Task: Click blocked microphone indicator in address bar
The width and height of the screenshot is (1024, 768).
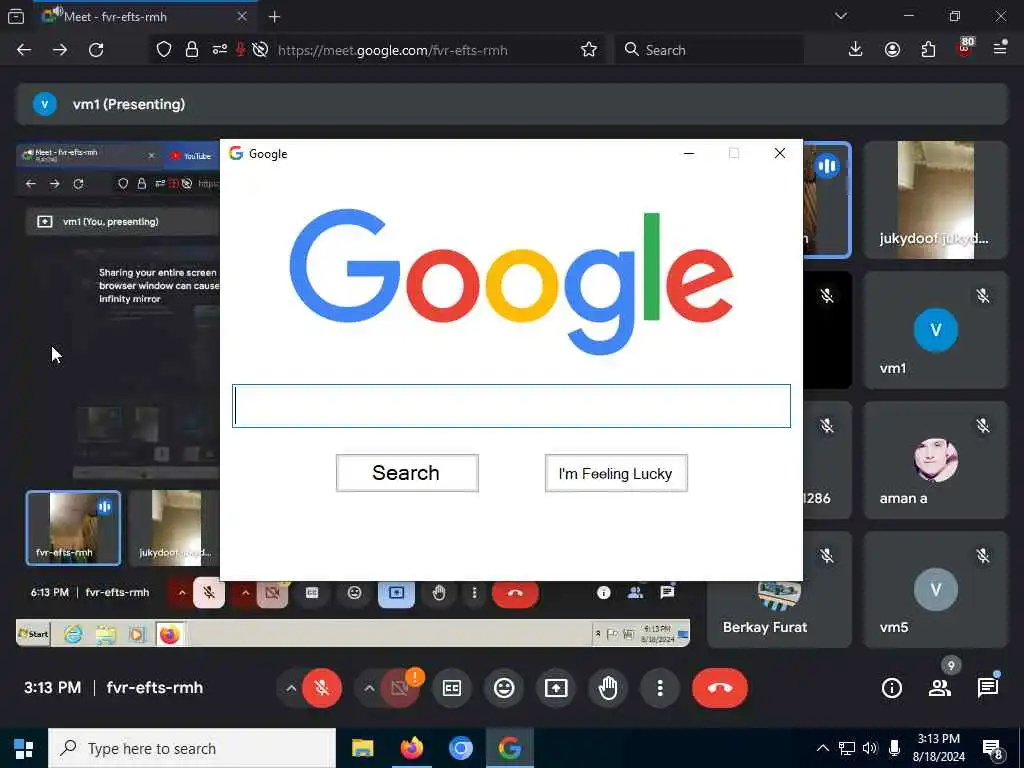Action: (240, 50)
